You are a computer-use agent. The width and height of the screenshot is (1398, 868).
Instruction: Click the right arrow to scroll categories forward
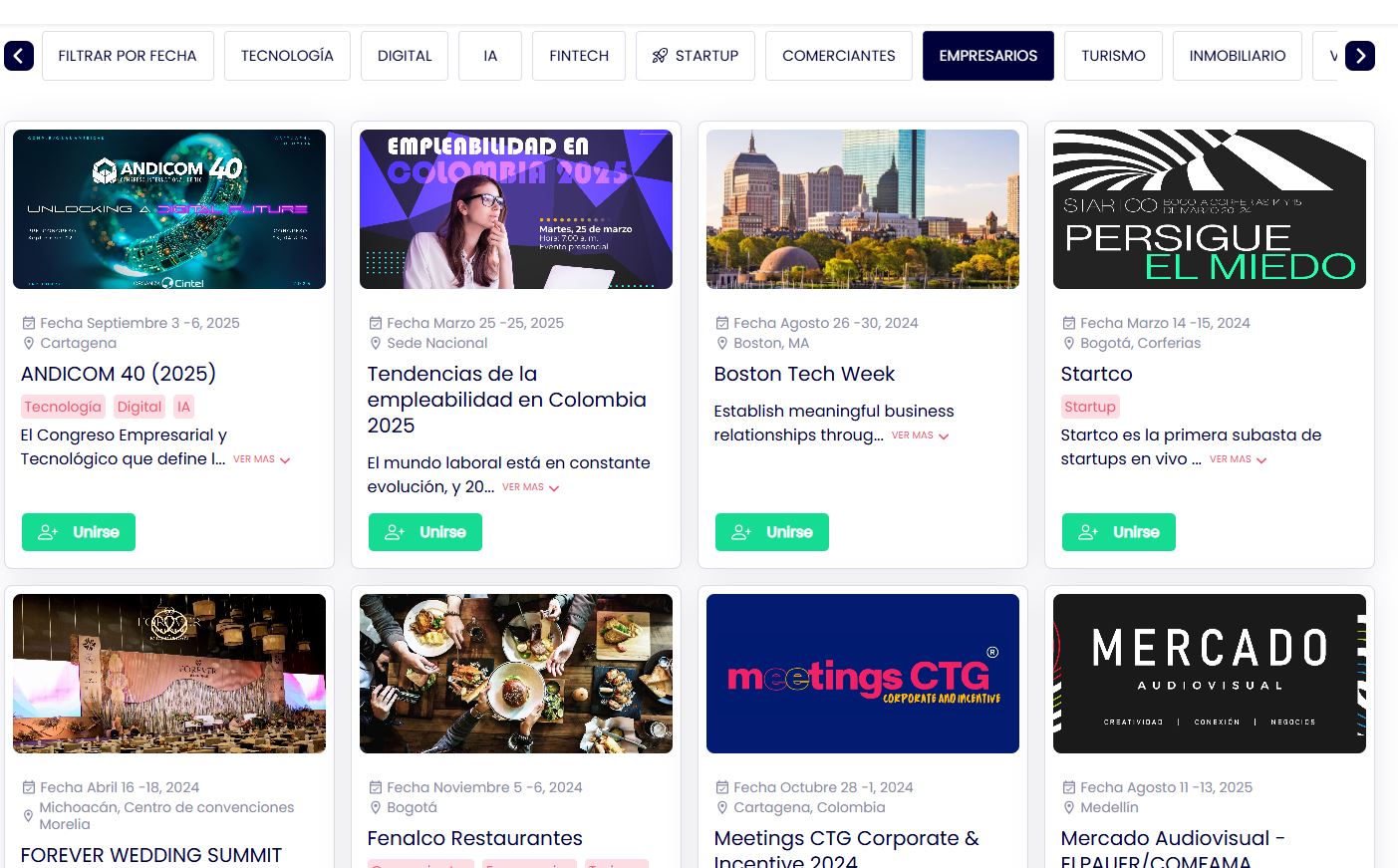click(1360, 56)
